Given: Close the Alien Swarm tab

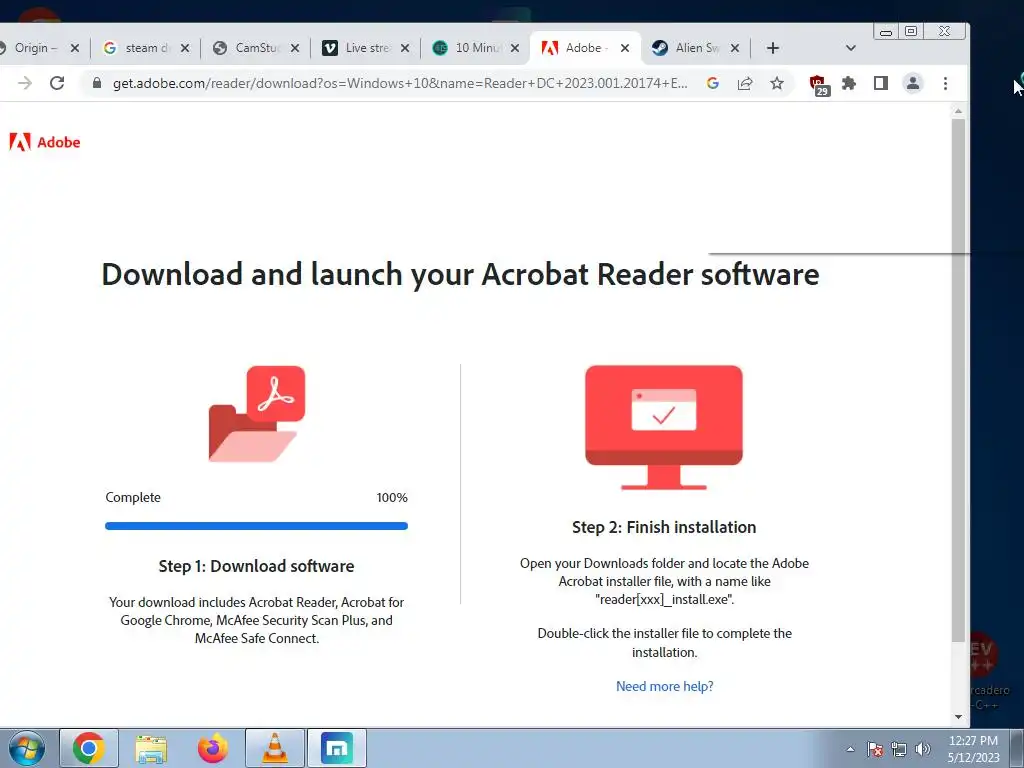Looking at the screenshot, I should tap(735, 48).
